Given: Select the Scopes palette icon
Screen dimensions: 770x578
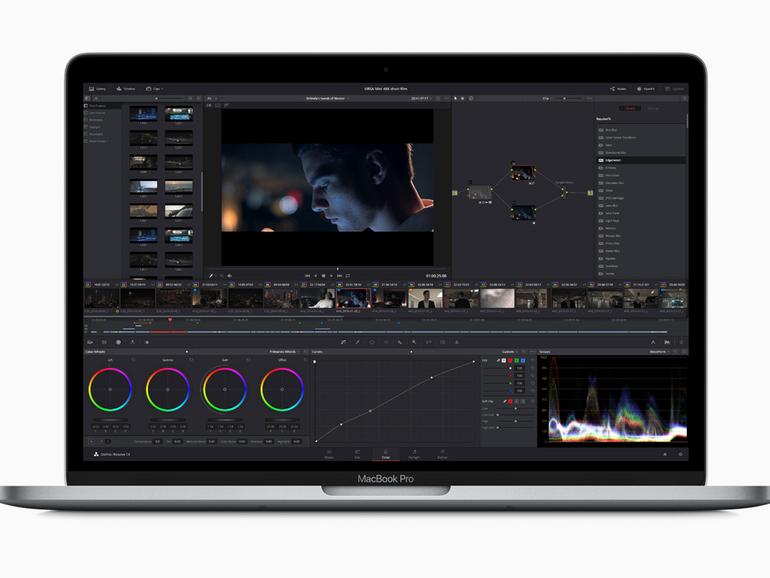Looking at the screenshot, I should (x=667, y=342).
